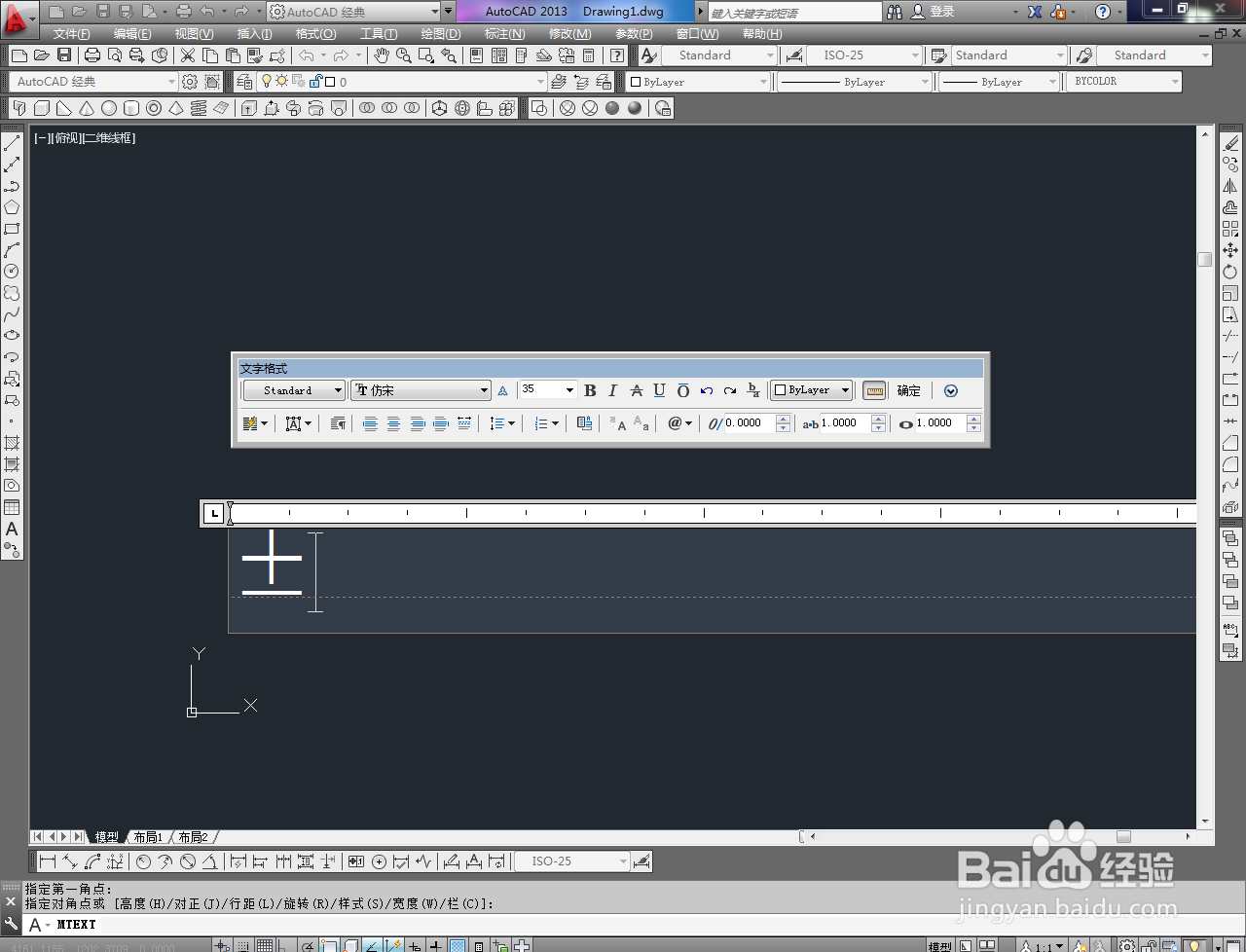Click the width factor 1.0000 field
1246x952 pixels.
point(939,423)
